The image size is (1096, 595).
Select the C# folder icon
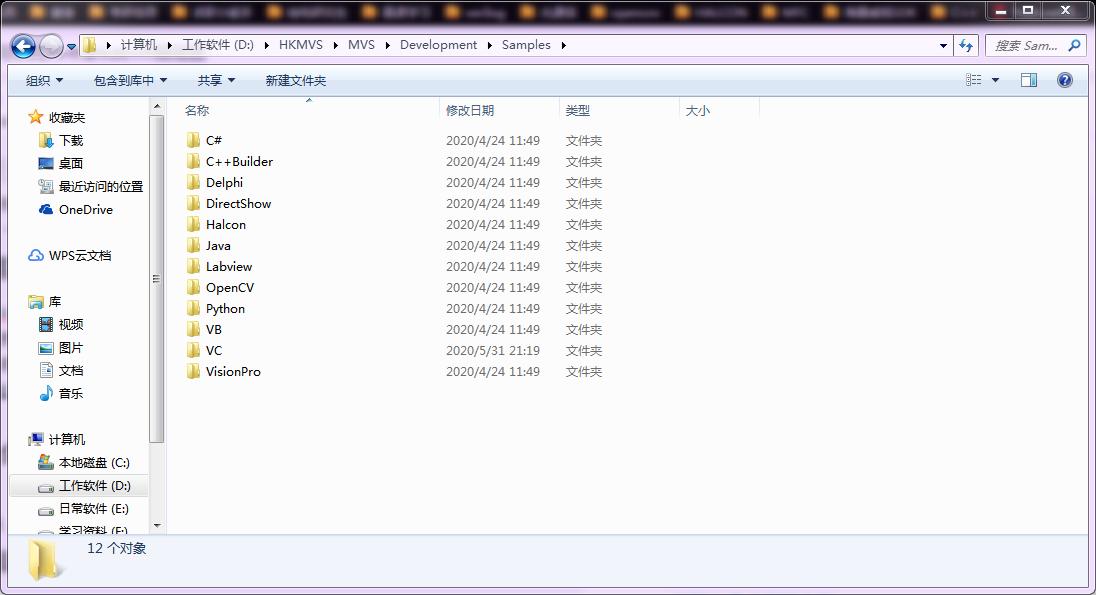pos(194,141)
